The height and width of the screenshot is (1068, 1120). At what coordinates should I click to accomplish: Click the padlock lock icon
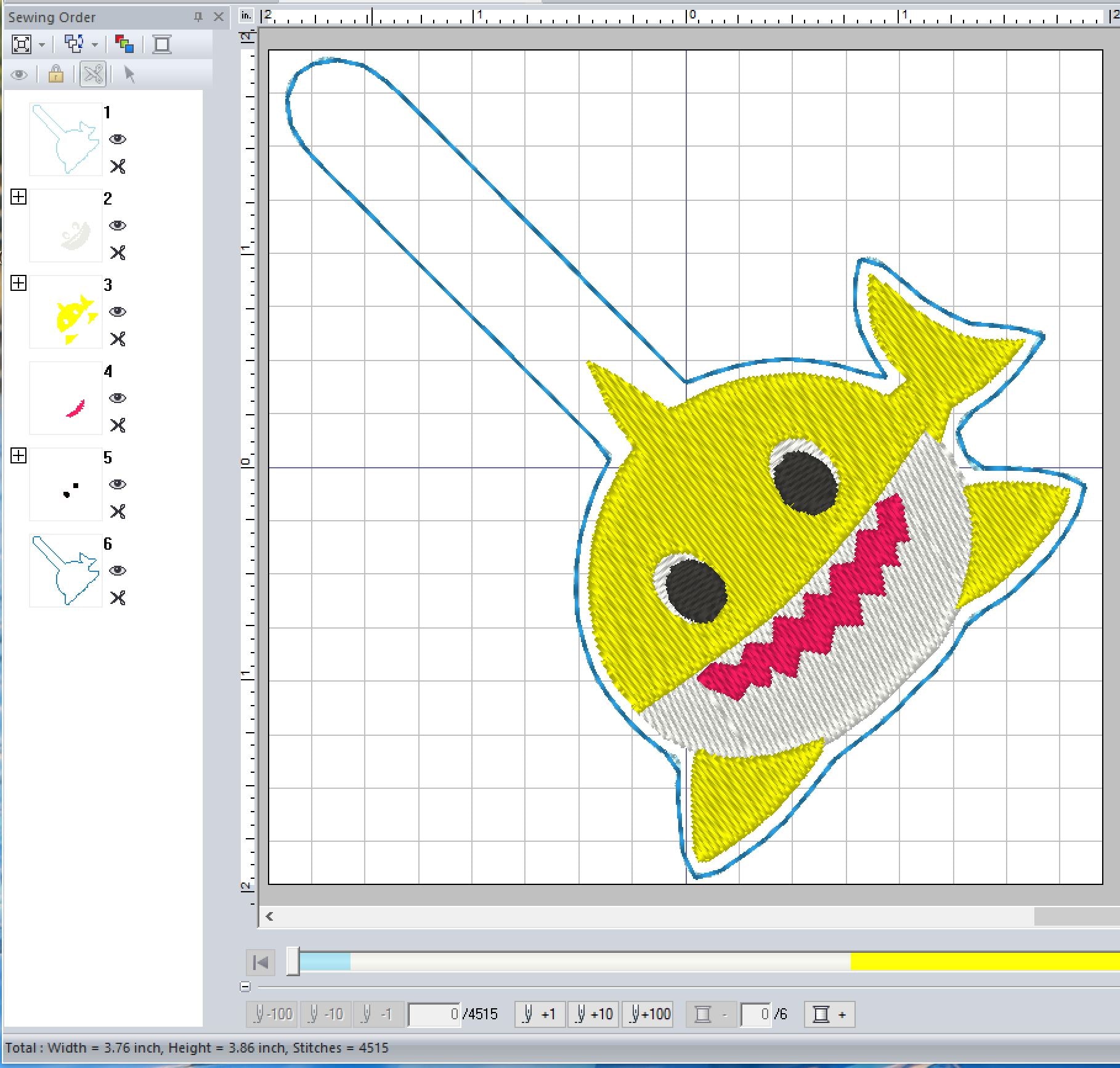coord(56,75)
